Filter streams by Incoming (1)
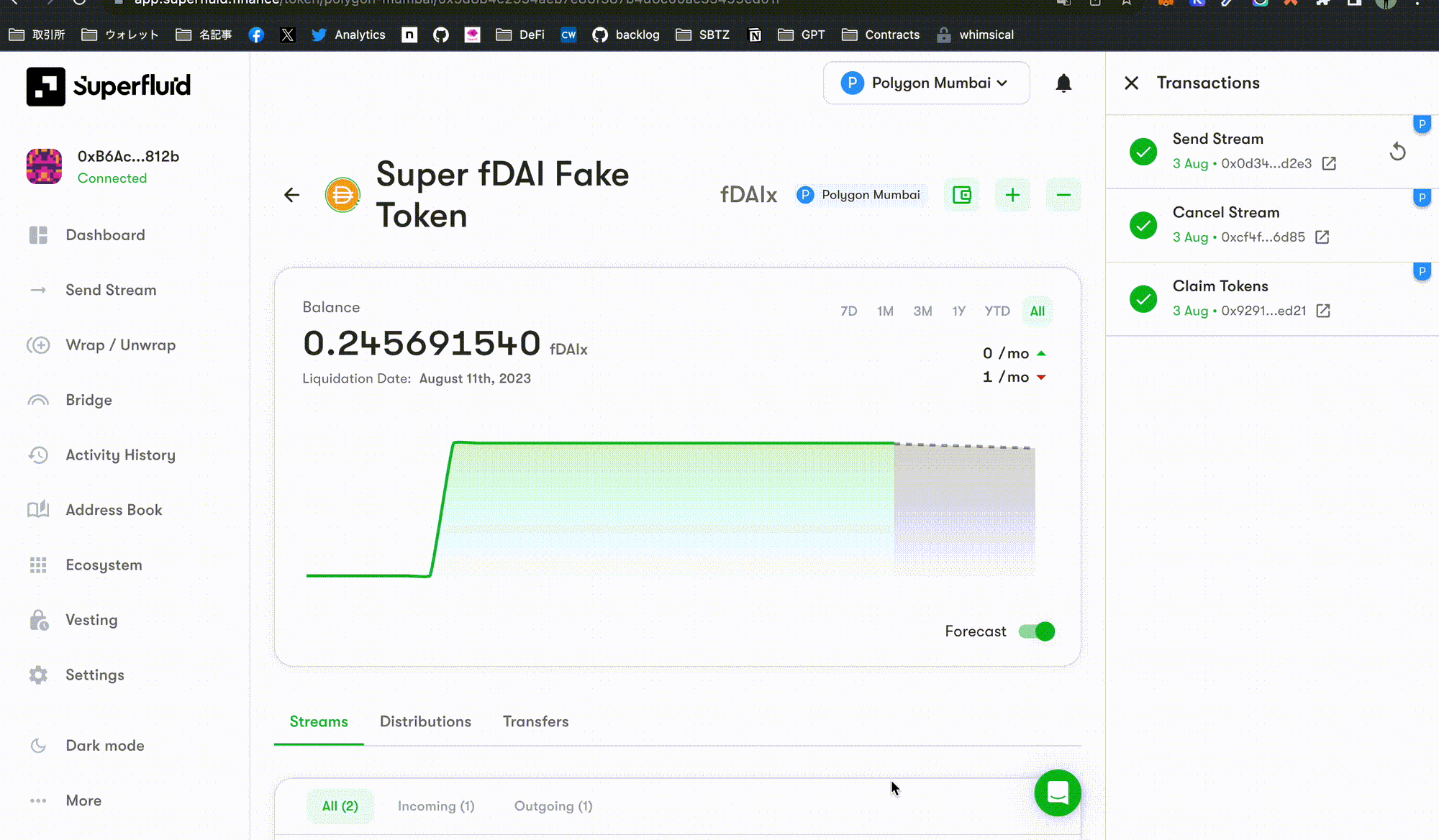 [x=436, y=806]
